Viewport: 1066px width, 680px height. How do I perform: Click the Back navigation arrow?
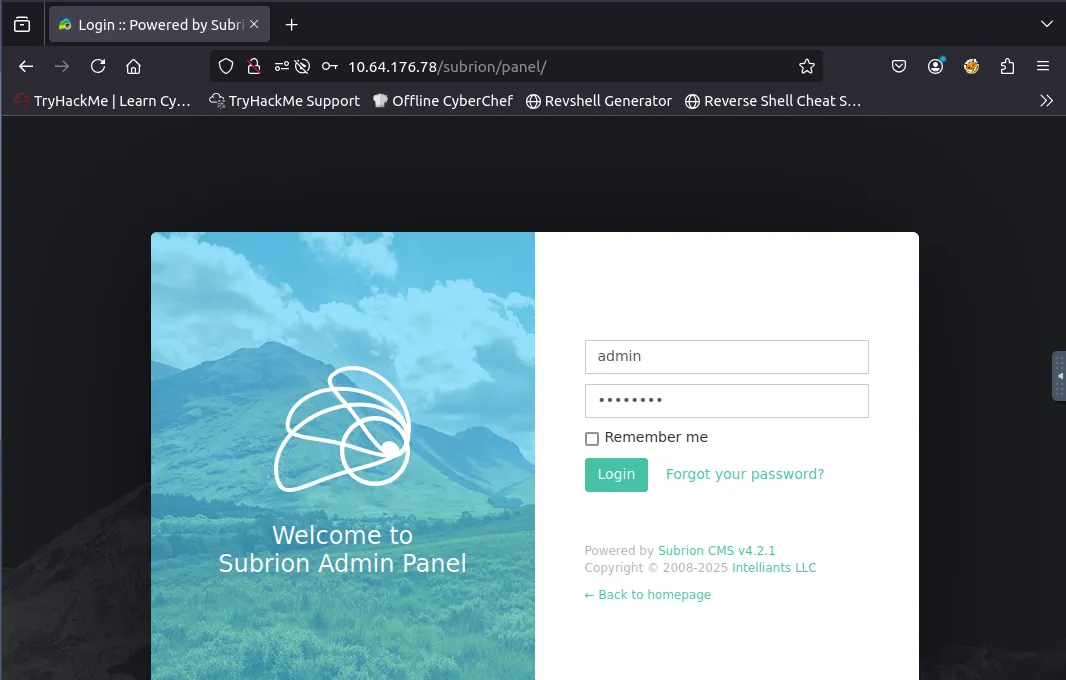(x=26, y=66)
